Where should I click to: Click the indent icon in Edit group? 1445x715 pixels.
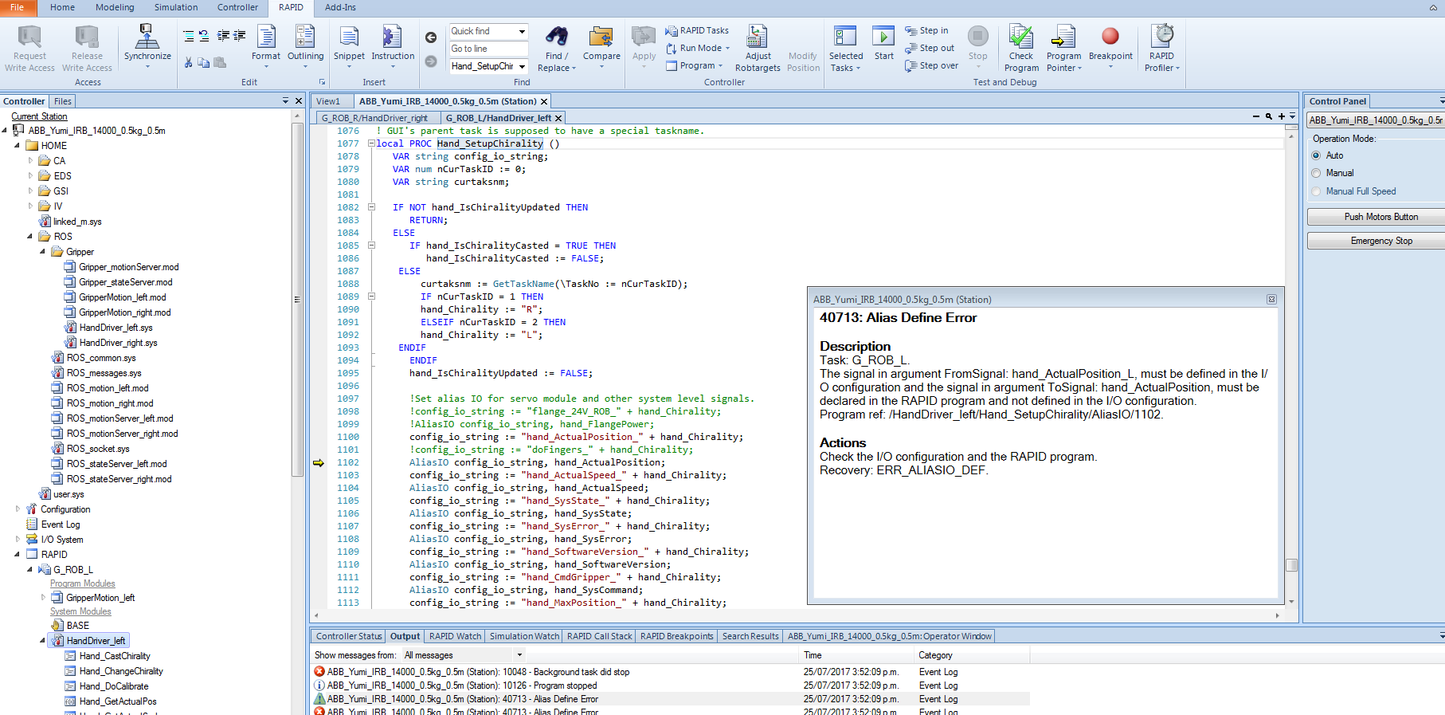click(x=222, y=36)
